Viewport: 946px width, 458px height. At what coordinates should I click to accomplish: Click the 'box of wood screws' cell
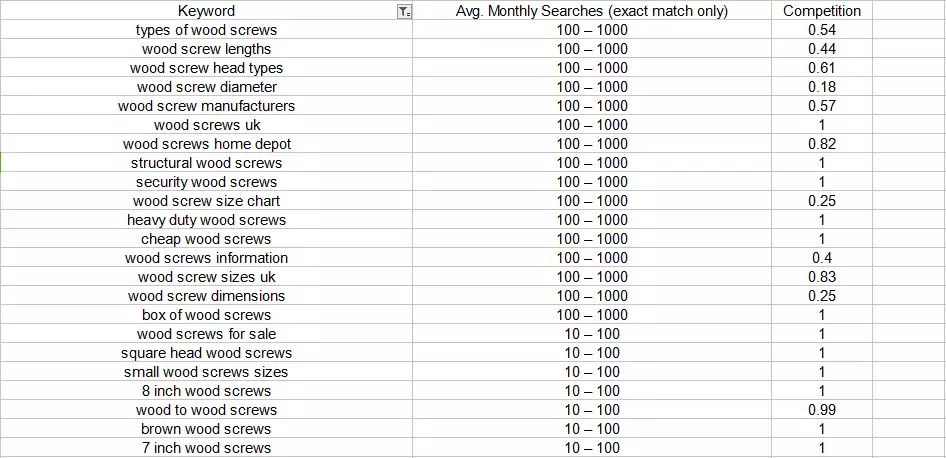(206, 315)
